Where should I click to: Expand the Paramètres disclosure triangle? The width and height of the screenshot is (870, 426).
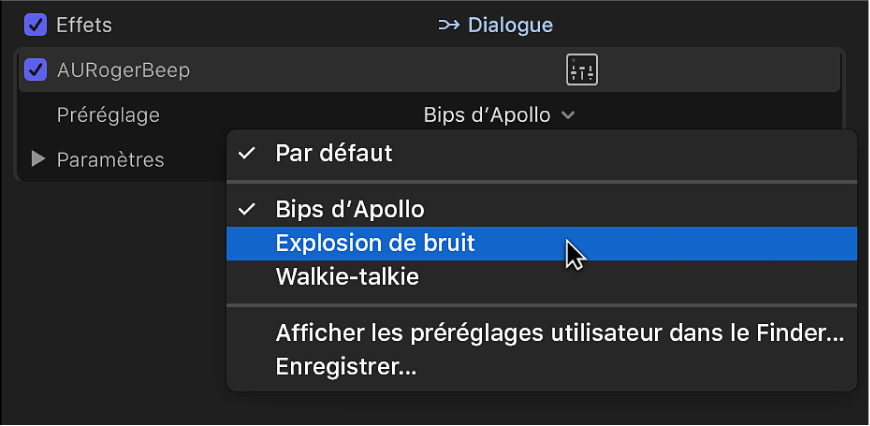pos(39,159)
